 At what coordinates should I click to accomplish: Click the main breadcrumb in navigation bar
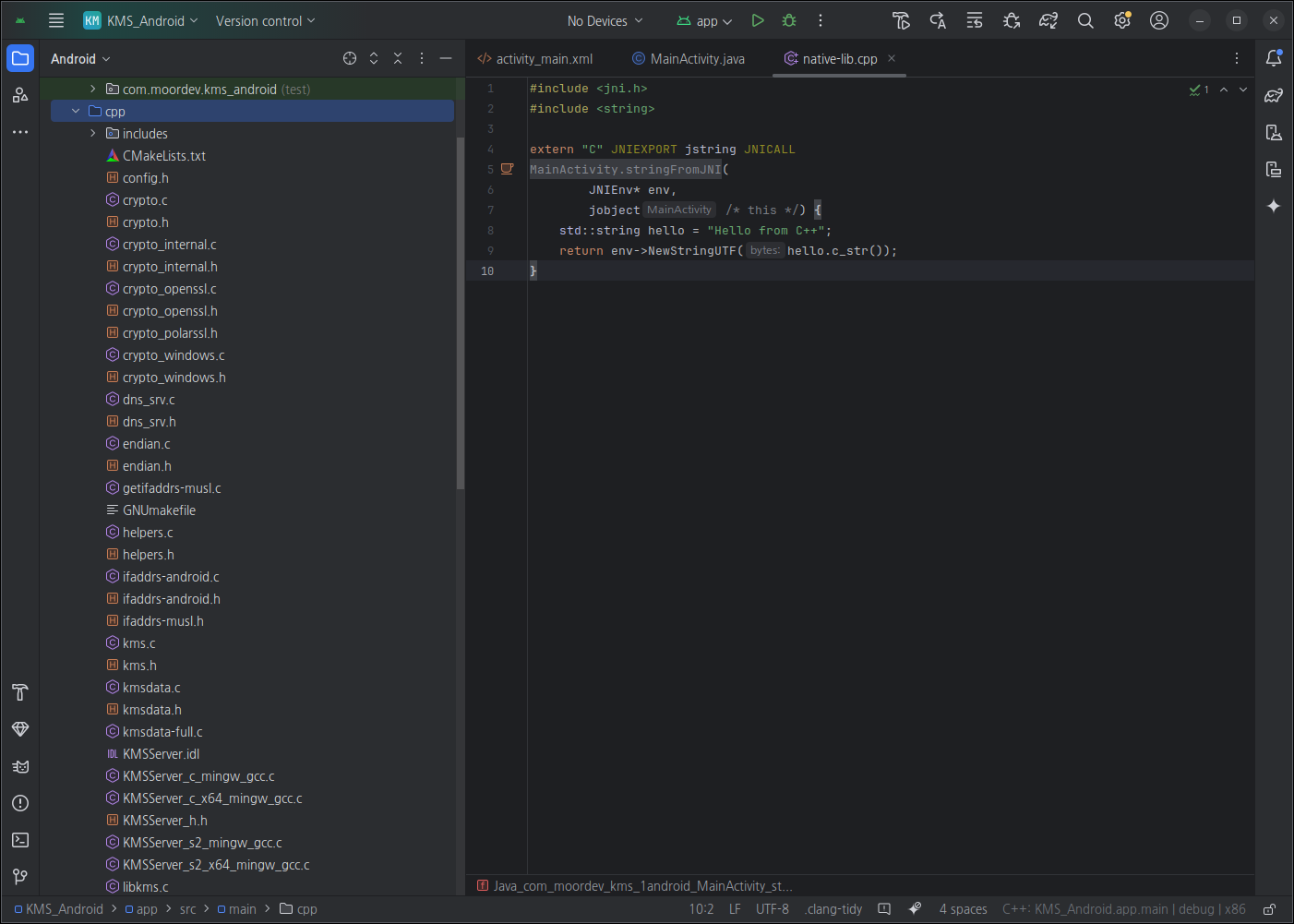click(x=236, y=909)
